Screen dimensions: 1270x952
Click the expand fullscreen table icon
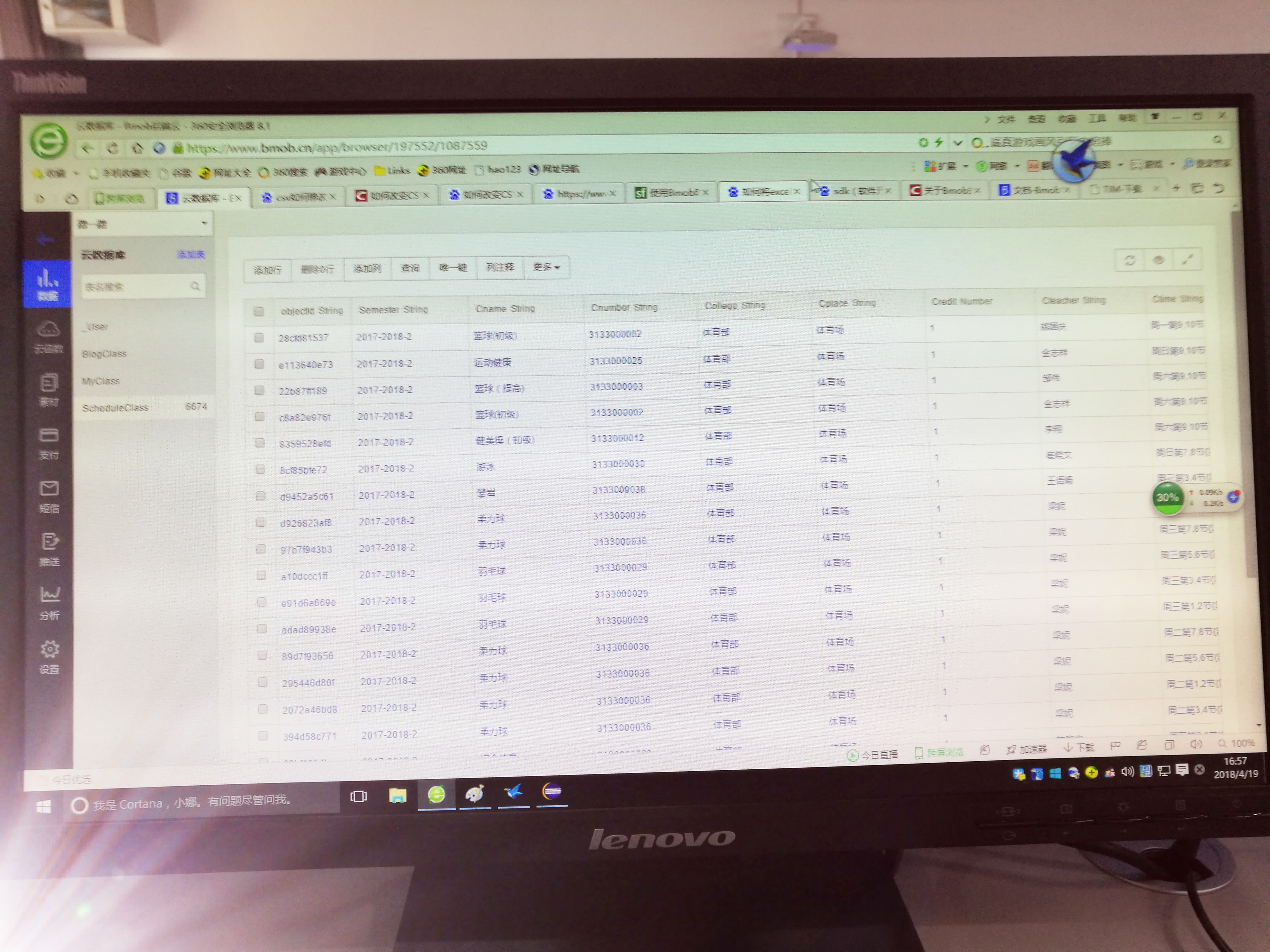click(x=1187, y=259)
